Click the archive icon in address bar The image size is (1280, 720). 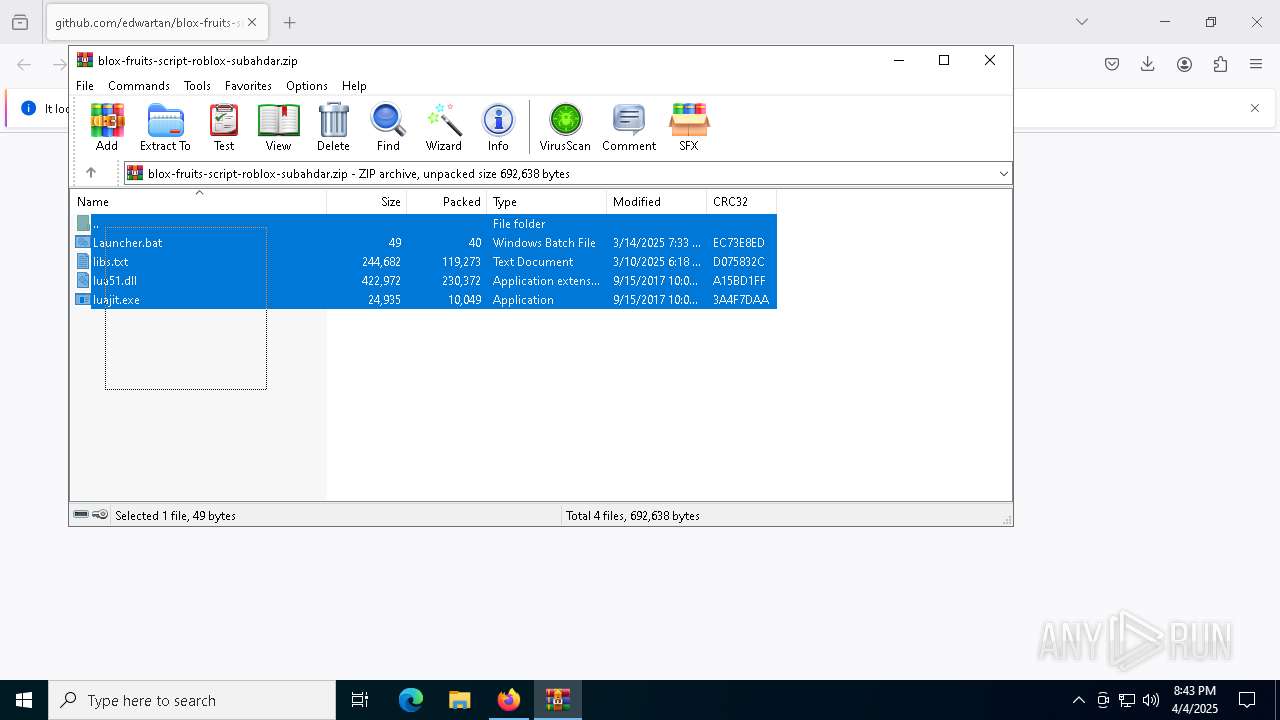tap(135, 174)
